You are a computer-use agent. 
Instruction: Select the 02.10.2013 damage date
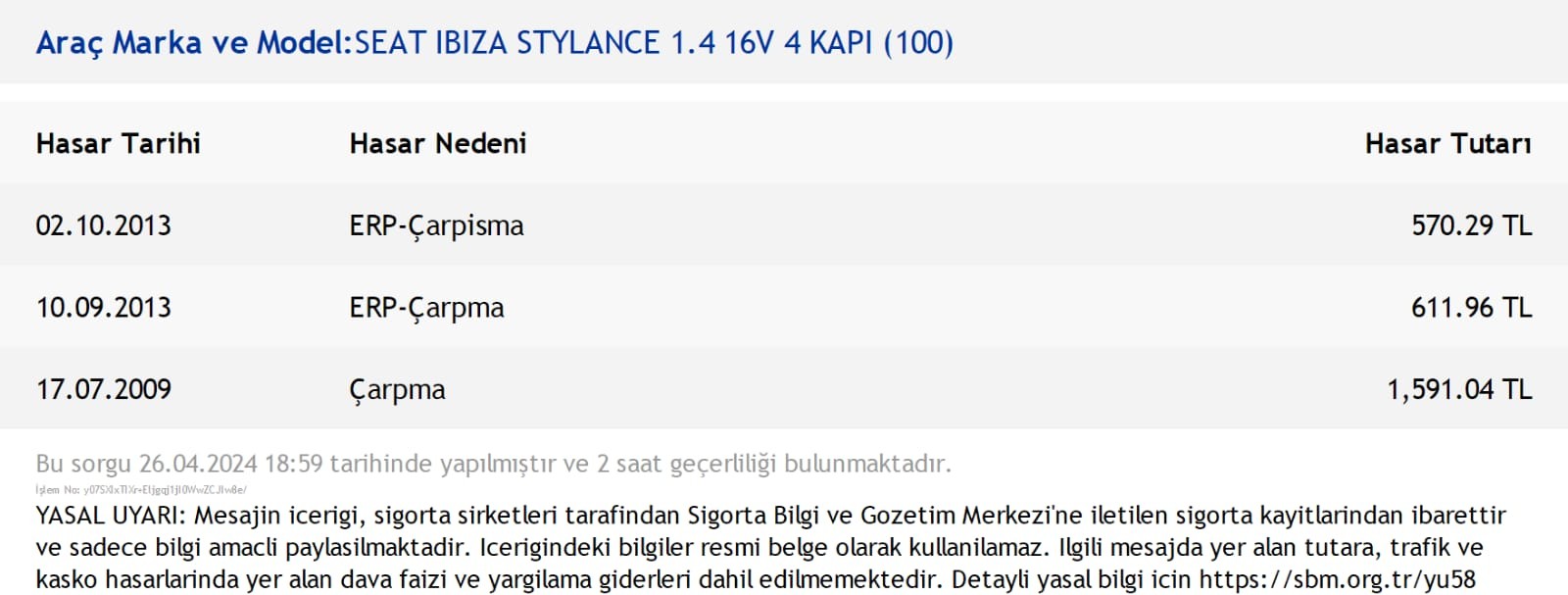(x=103, y=225)
